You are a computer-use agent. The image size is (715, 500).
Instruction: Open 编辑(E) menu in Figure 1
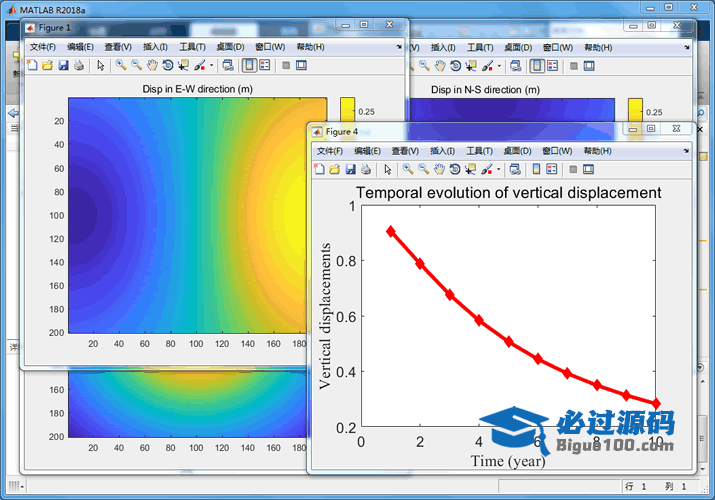pyautogui.click(x=80, y=47)
